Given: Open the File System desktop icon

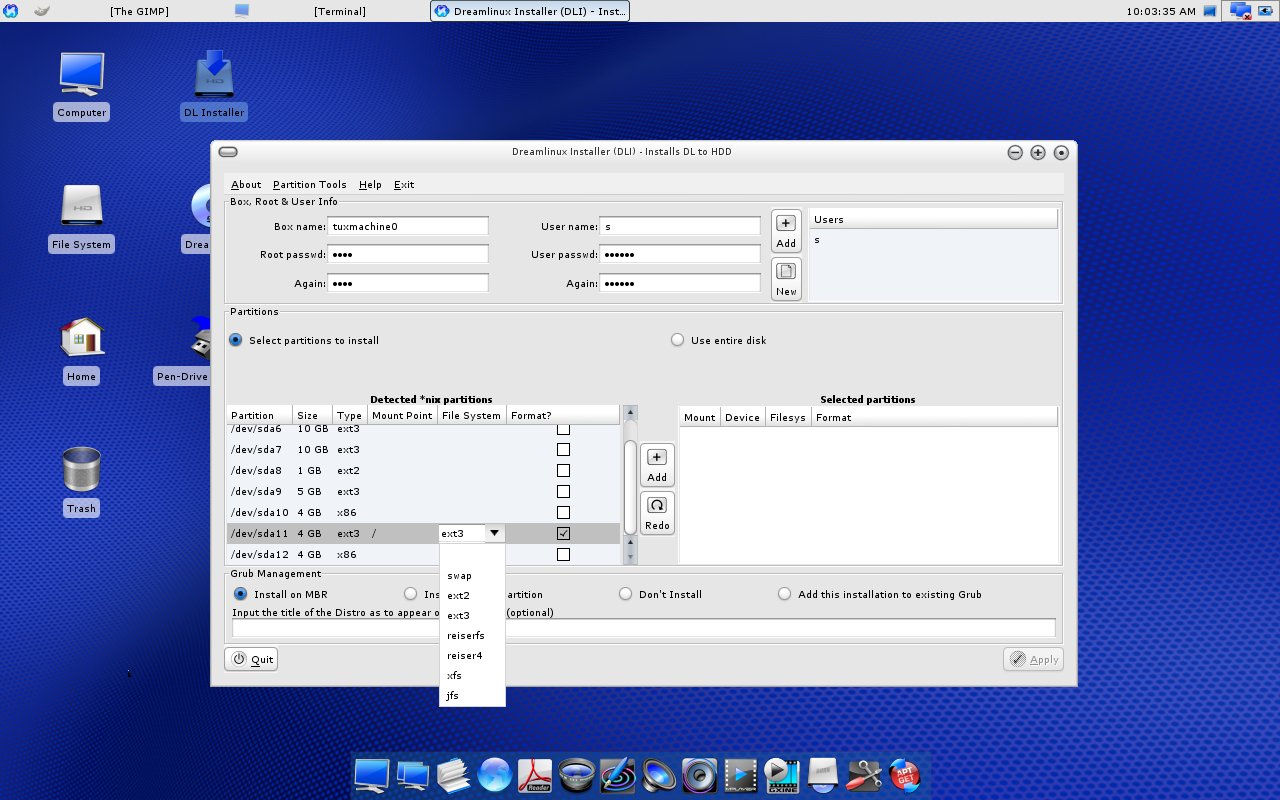Looking at the screenshot, I should pyautogui.click(x=81, y=218).
